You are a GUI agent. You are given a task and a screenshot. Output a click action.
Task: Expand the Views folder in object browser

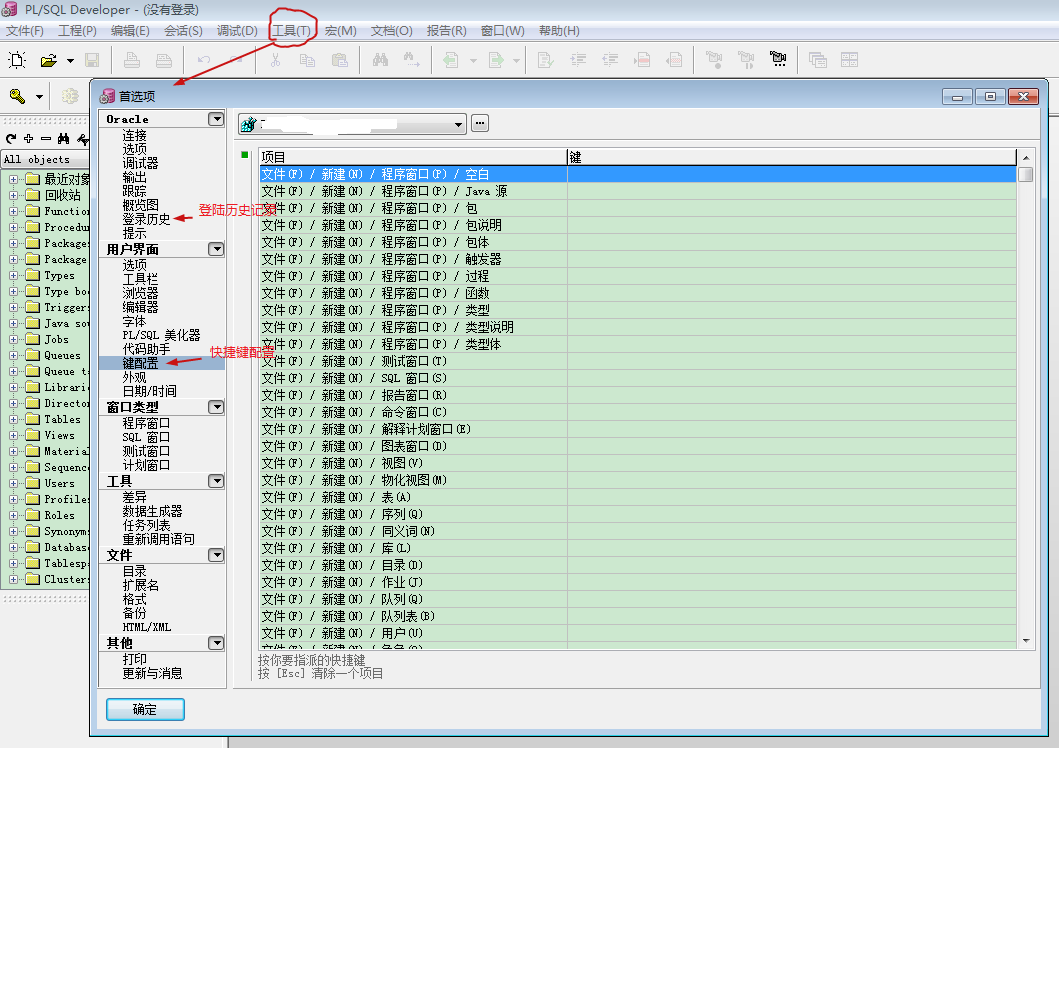13,436
